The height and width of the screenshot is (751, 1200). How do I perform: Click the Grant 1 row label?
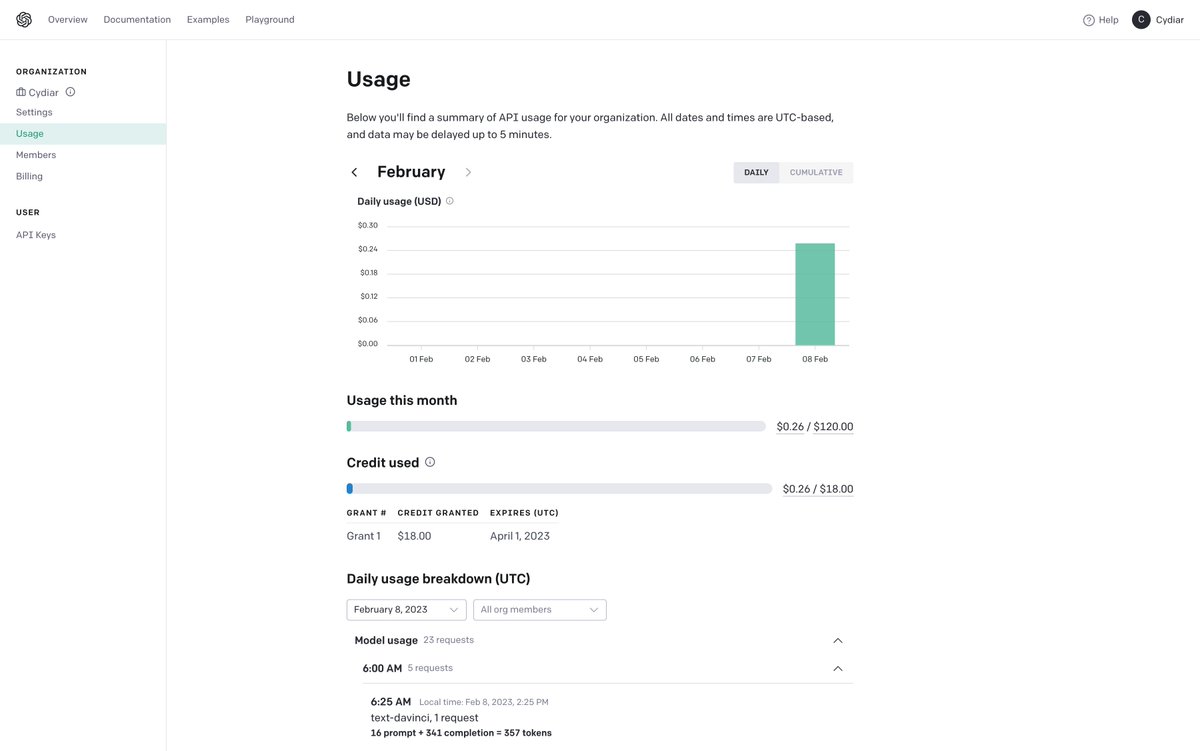[x=364, y=536]
